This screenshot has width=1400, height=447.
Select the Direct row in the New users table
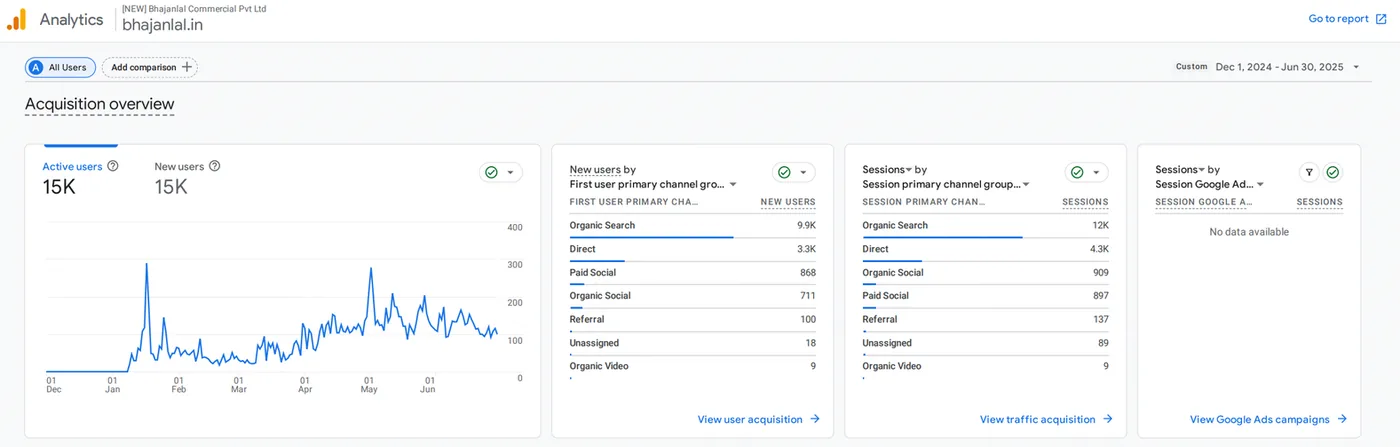[x=693, y=250]
